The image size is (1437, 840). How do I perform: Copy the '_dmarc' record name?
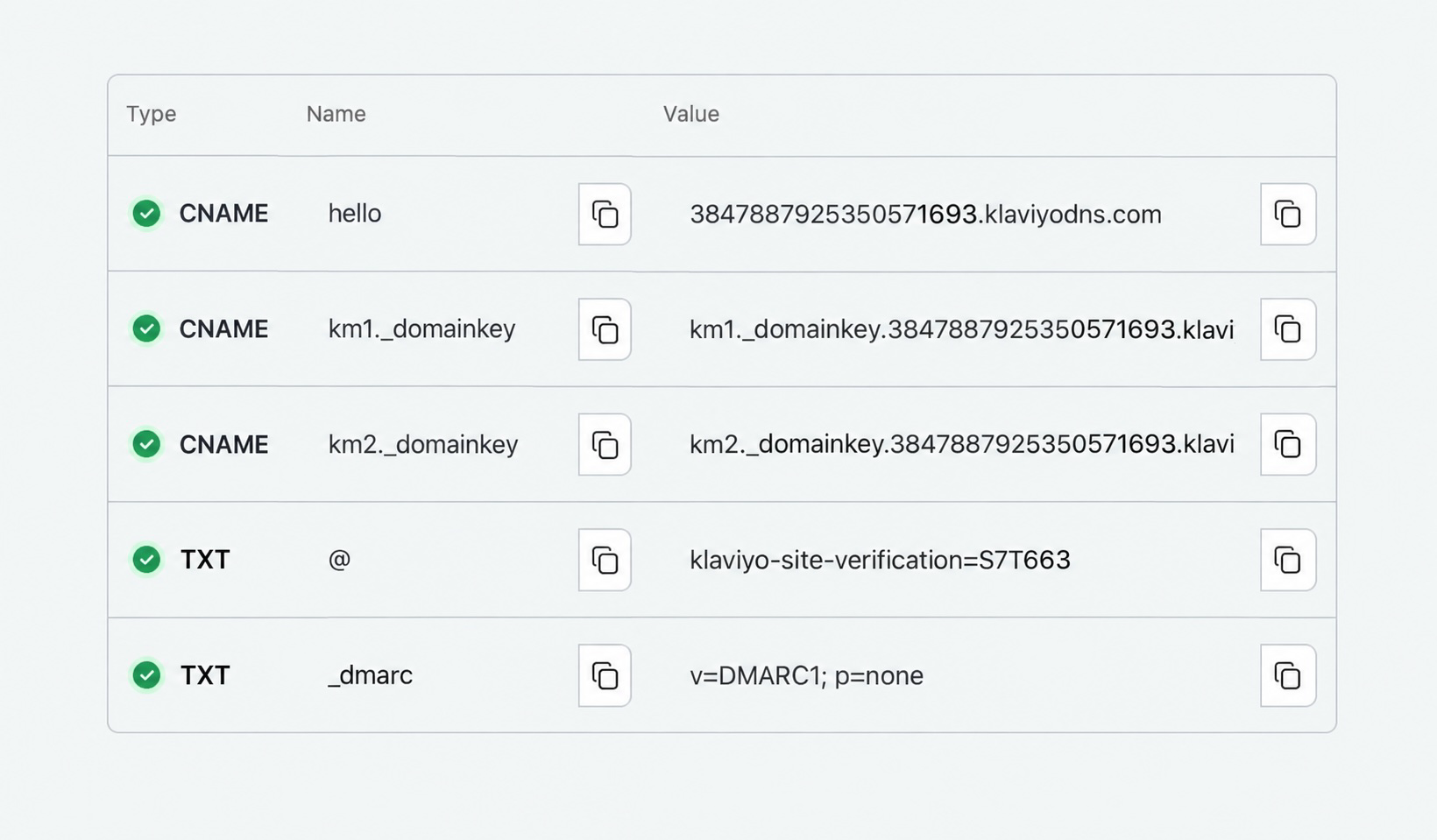coord(605,675)
